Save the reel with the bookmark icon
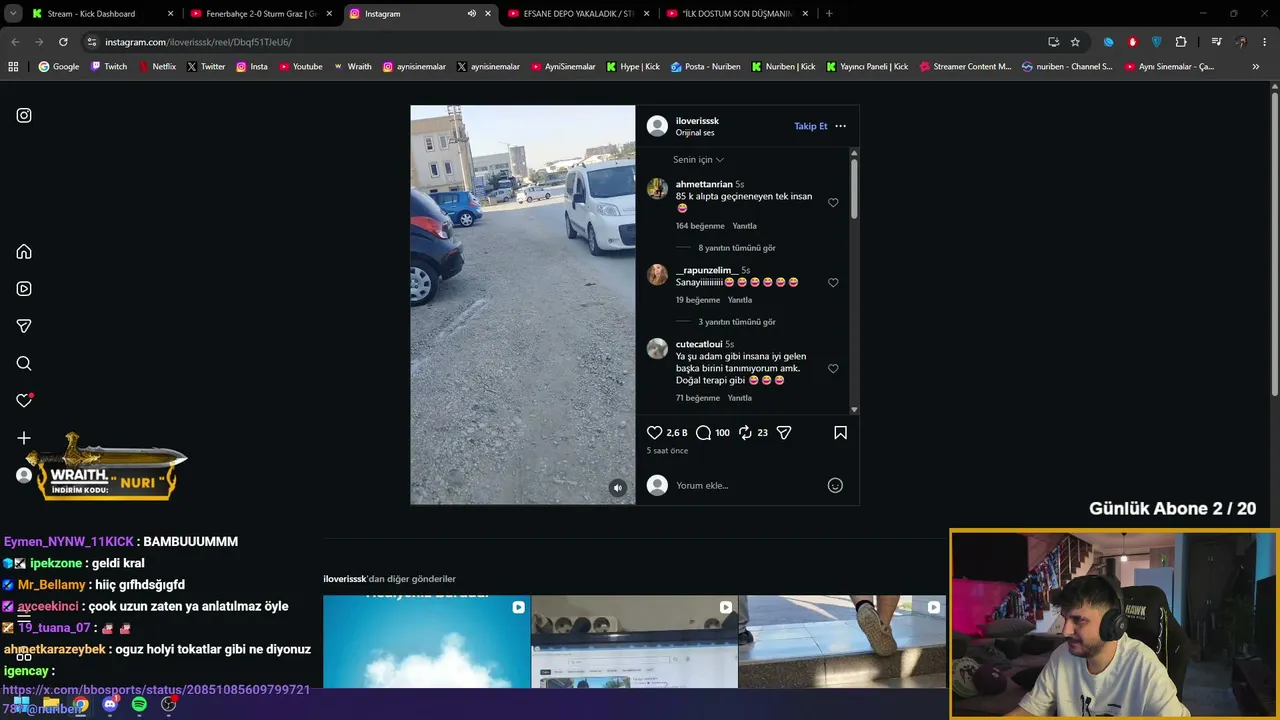The width and height of the screenshot is (1280, 720). tap(840, 433)
